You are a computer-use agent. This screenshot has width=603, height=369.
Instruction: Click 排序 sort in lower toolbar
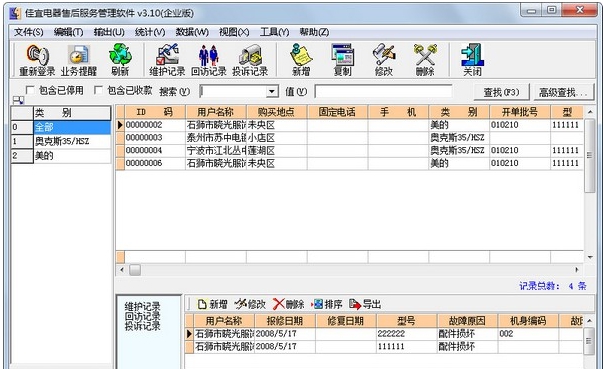(327, 304)
